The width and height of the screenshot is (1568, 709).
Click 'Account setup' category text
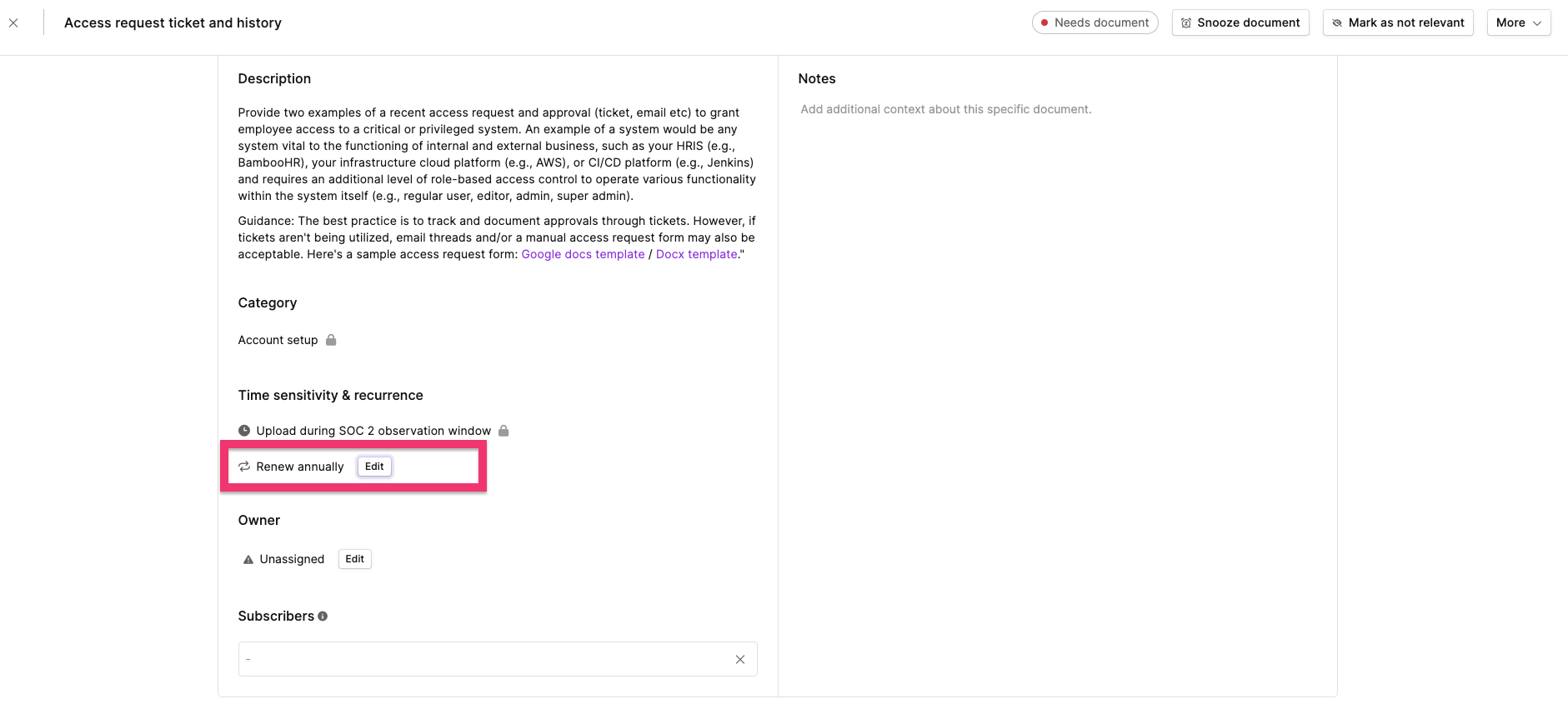(278, 340)
